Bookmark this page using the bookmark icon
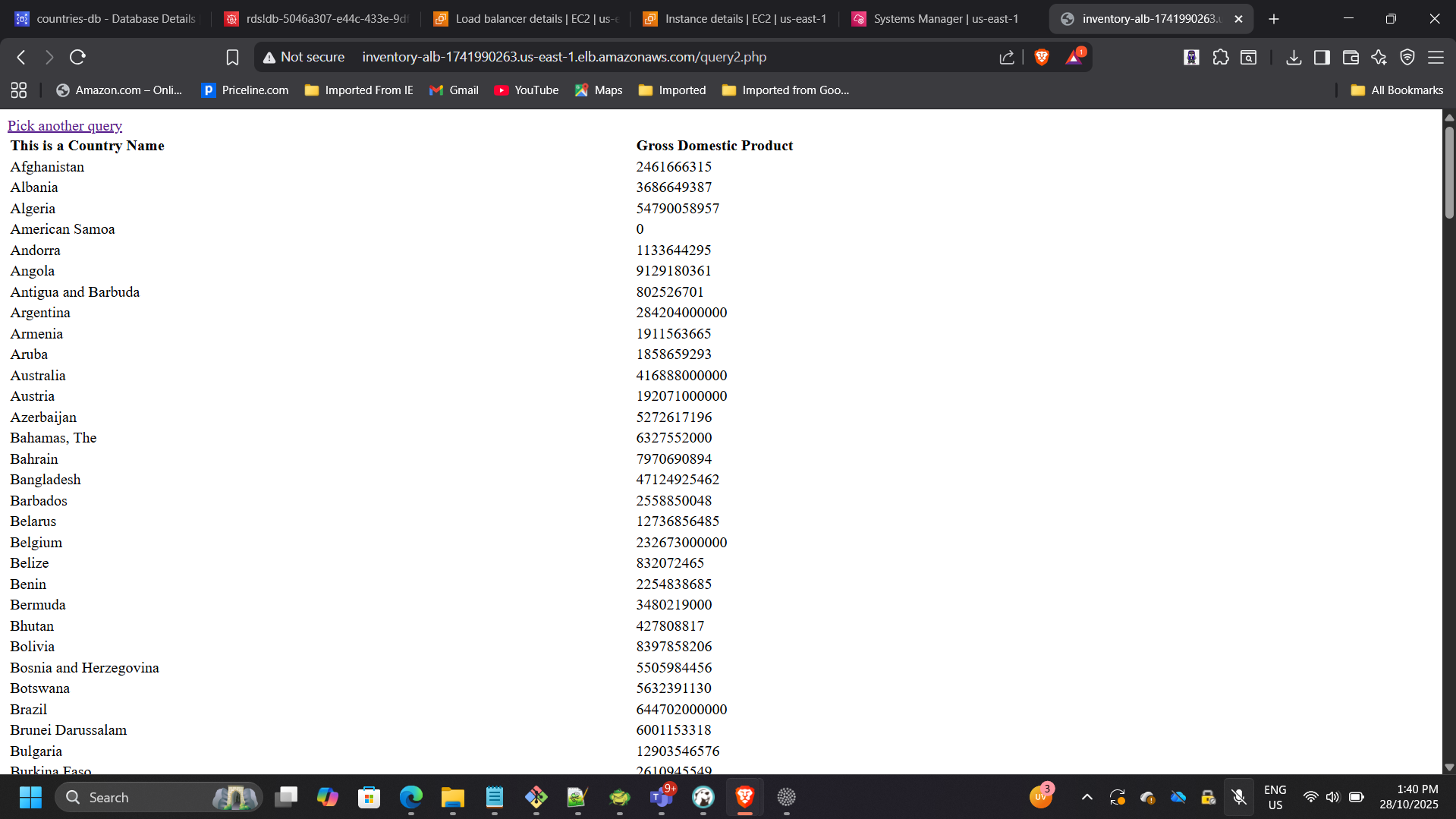Viewport: 1456px width, 819px height. point(232,57)
